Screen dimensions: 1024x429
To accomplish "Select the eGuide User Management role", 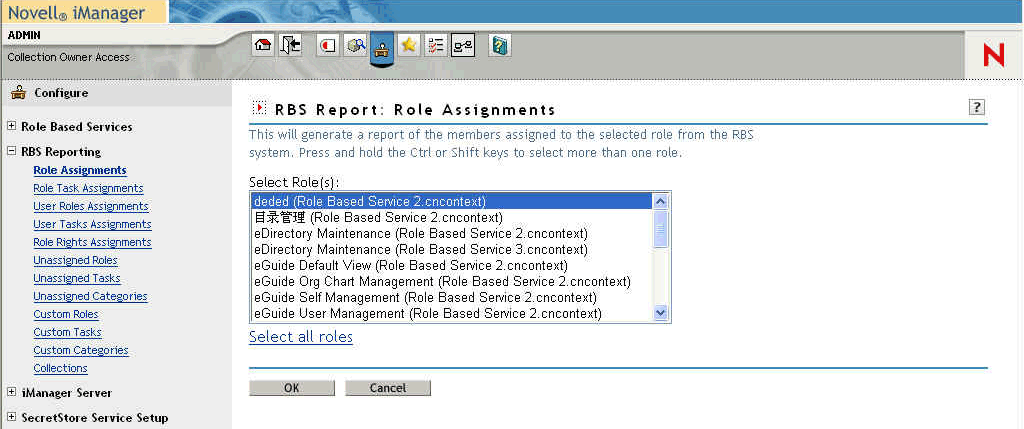I will (x=451, y=313).
